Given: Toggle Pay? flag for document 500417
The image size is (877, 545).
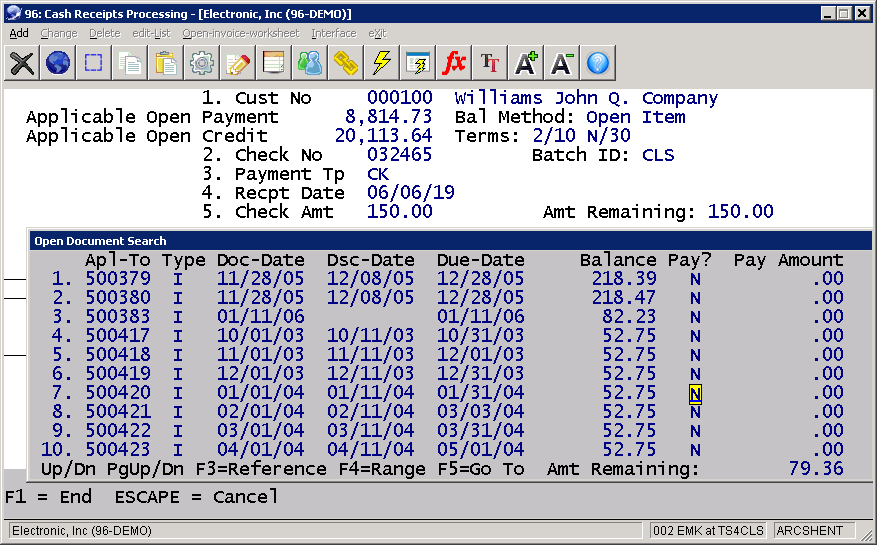Looking at the screenshot, I should tap(695, 336).
